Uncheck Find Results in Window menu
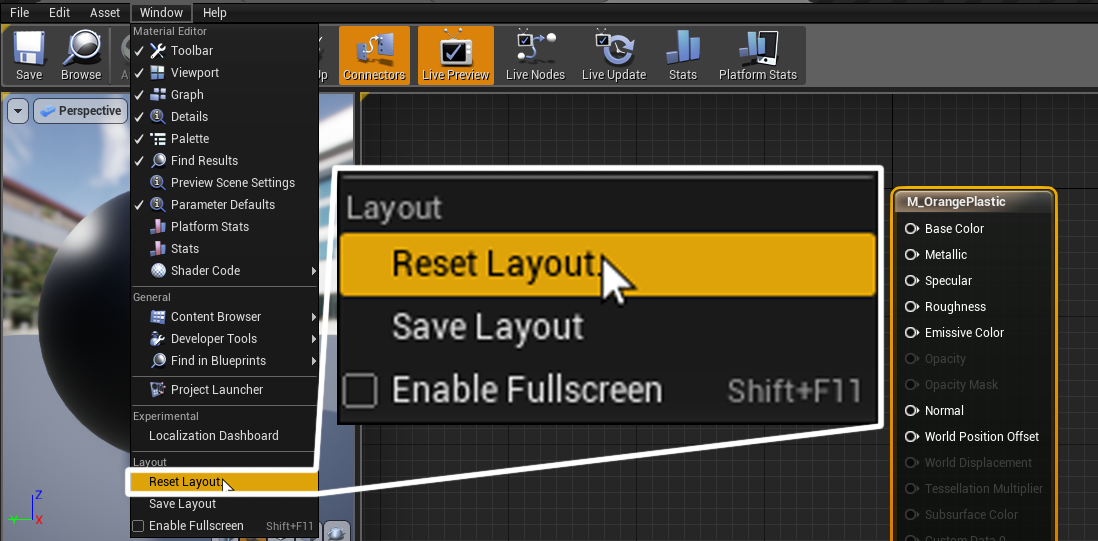Image resolution: width=1098 pixels, height=541 pixels. [224, 161]
